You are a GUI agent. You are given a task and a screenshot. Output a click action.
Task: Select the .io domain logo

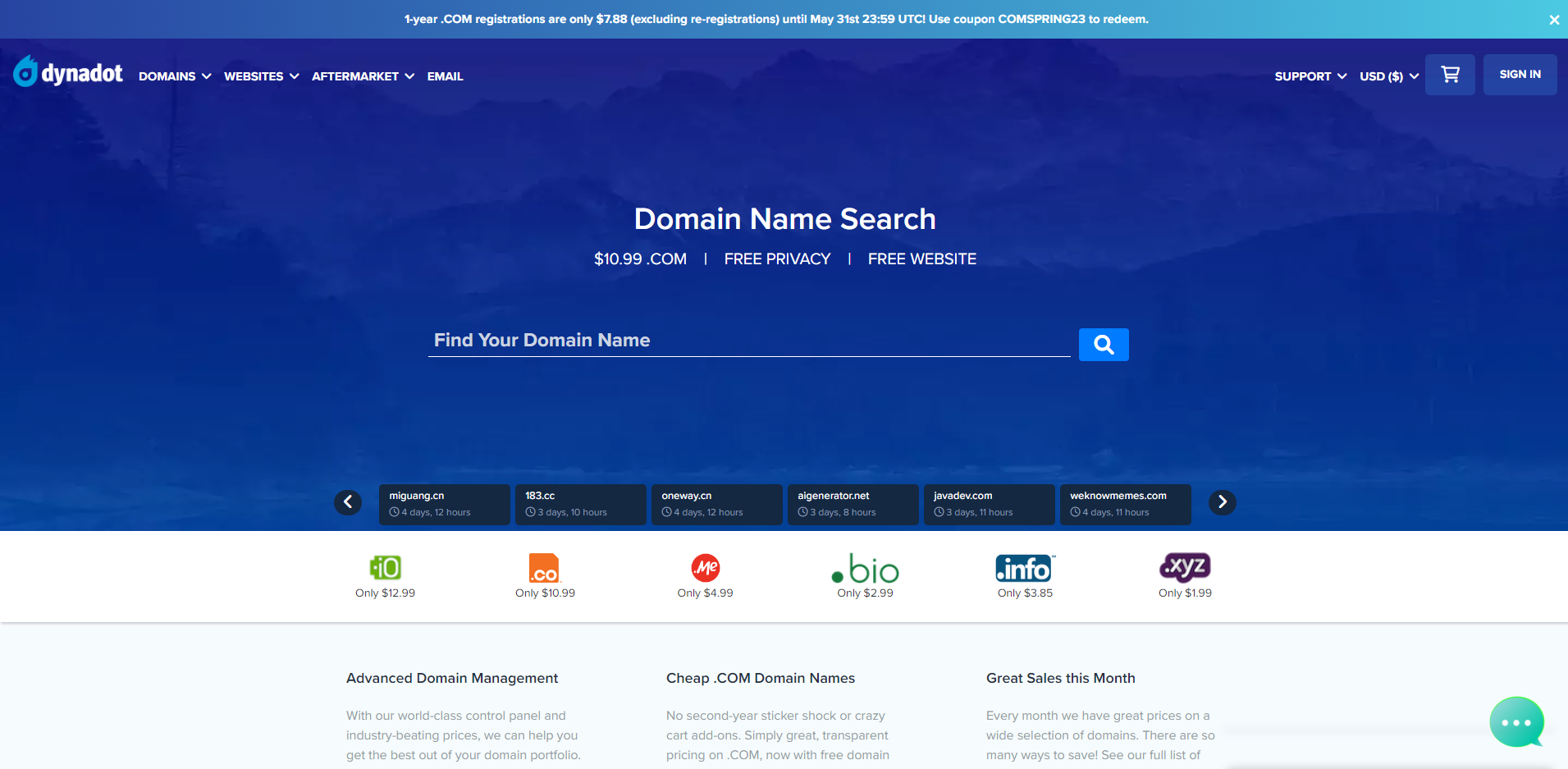coord(386,567)
